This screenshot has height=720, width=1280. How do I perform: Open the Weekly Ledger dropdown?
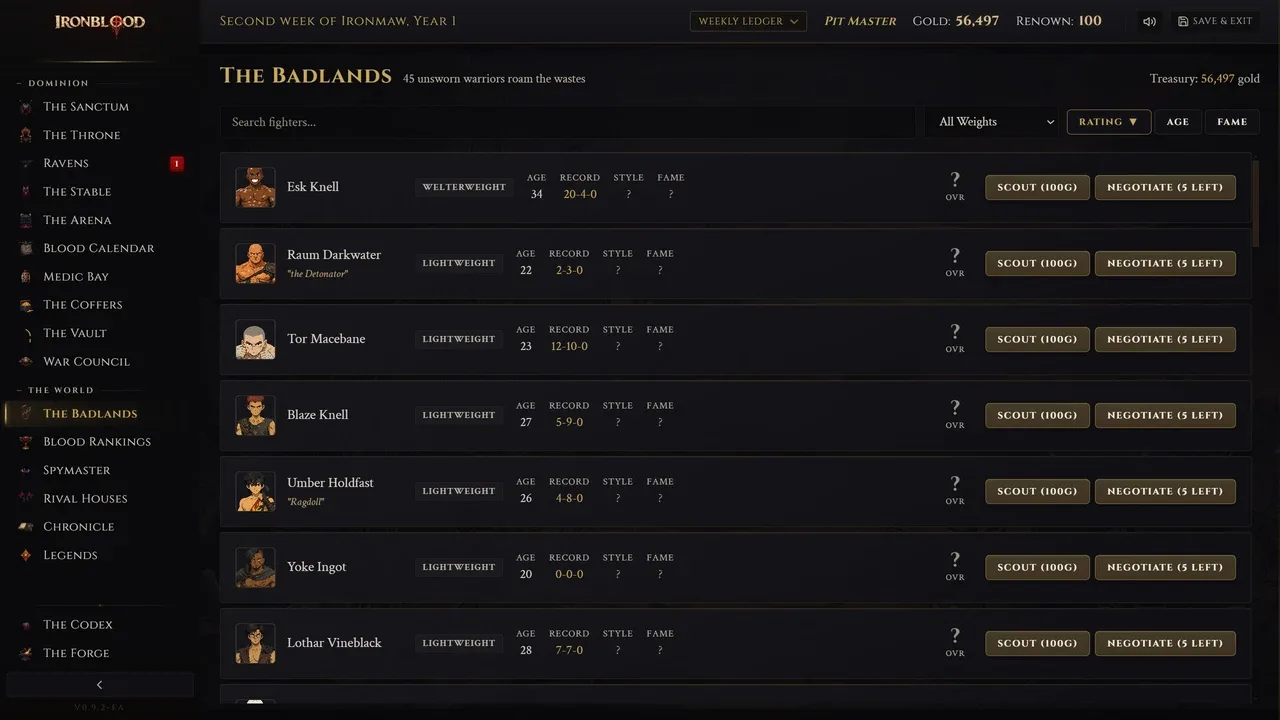click(x=748, y=21)
